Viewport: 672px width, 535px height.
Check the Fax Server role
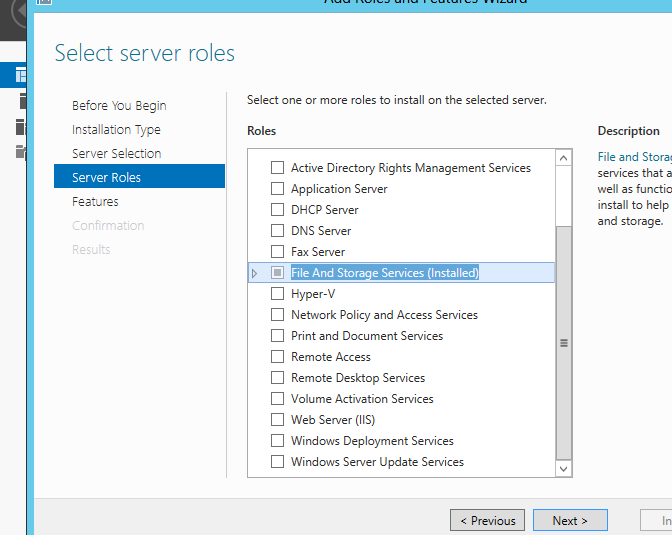(277, 252)
